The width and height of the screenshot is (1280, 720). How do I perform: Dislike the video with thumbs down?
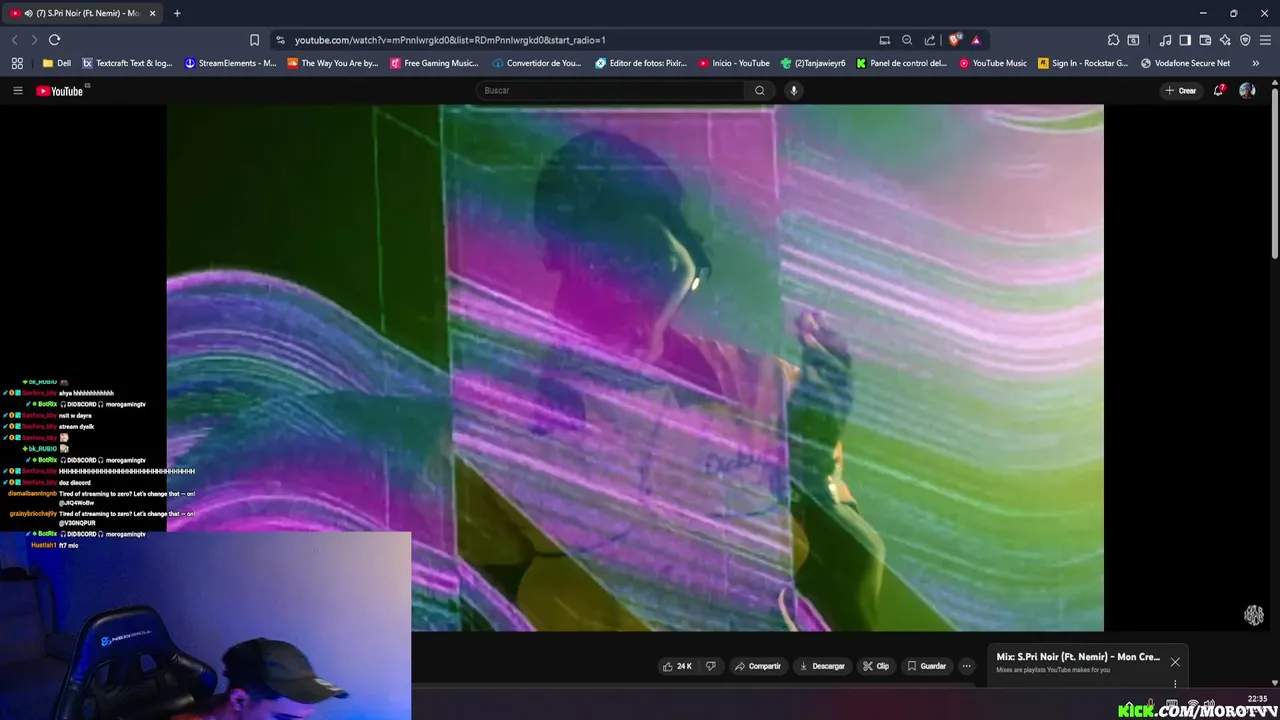[x=711, y=666]
